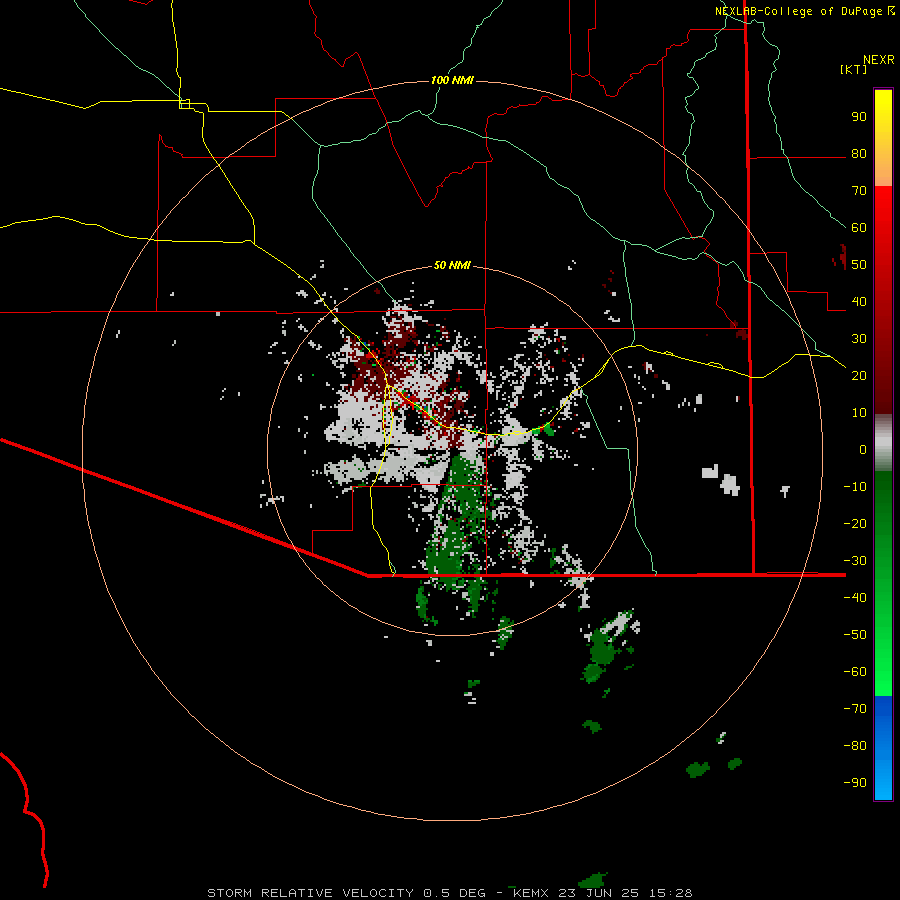The width and height of the screenshot is (900, 900).
Task: Click the -70 value on the velocity scale
Action: point(855,709)
